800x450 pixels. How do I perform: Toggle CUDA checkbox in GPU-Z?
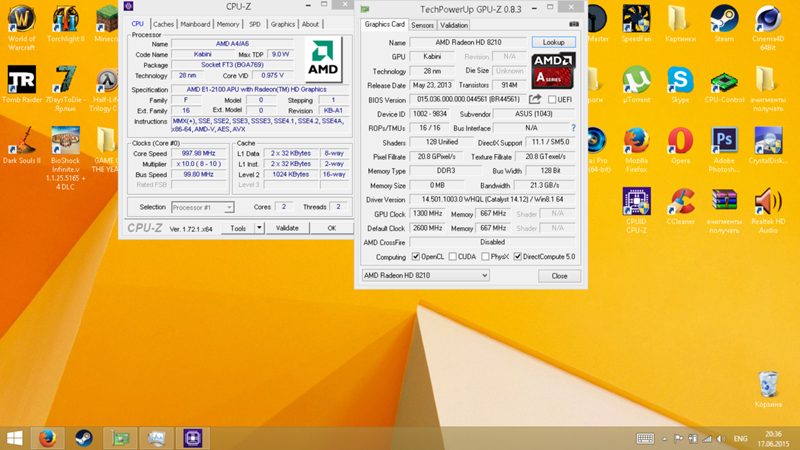pos(453,257)
